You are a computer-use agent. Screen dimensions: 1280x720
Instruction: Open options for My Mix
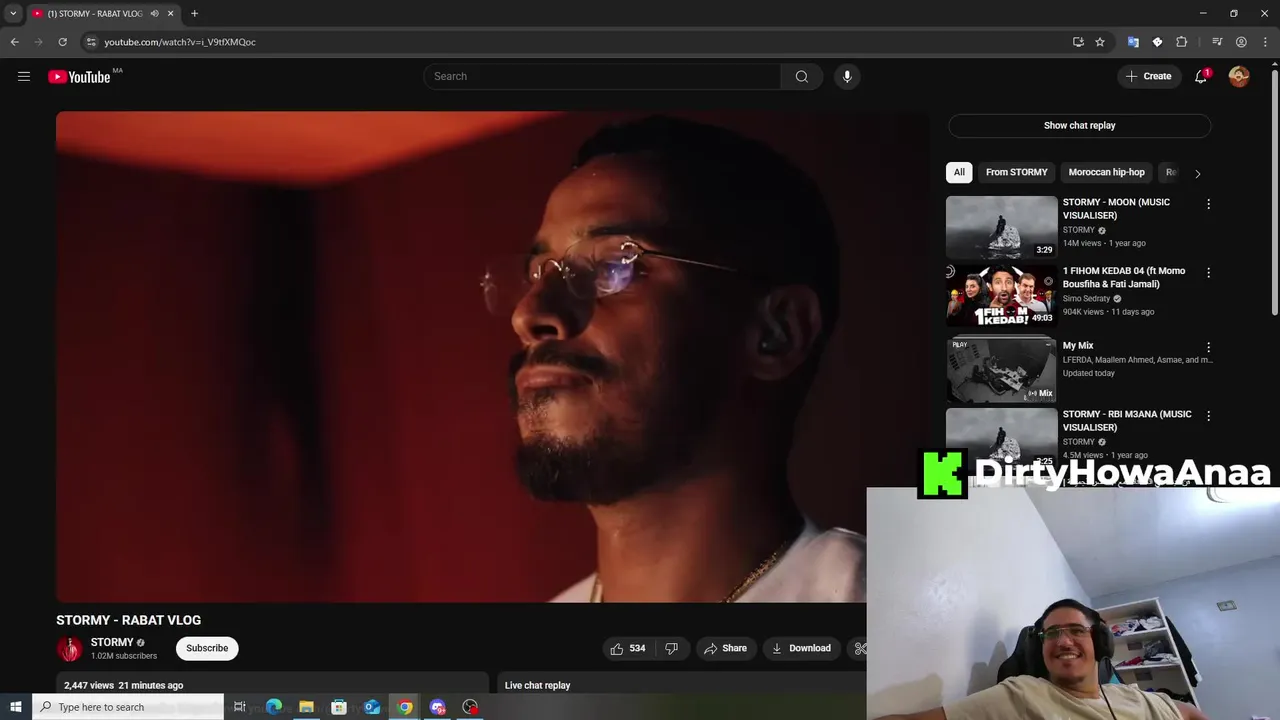(x=1208, y=347)
